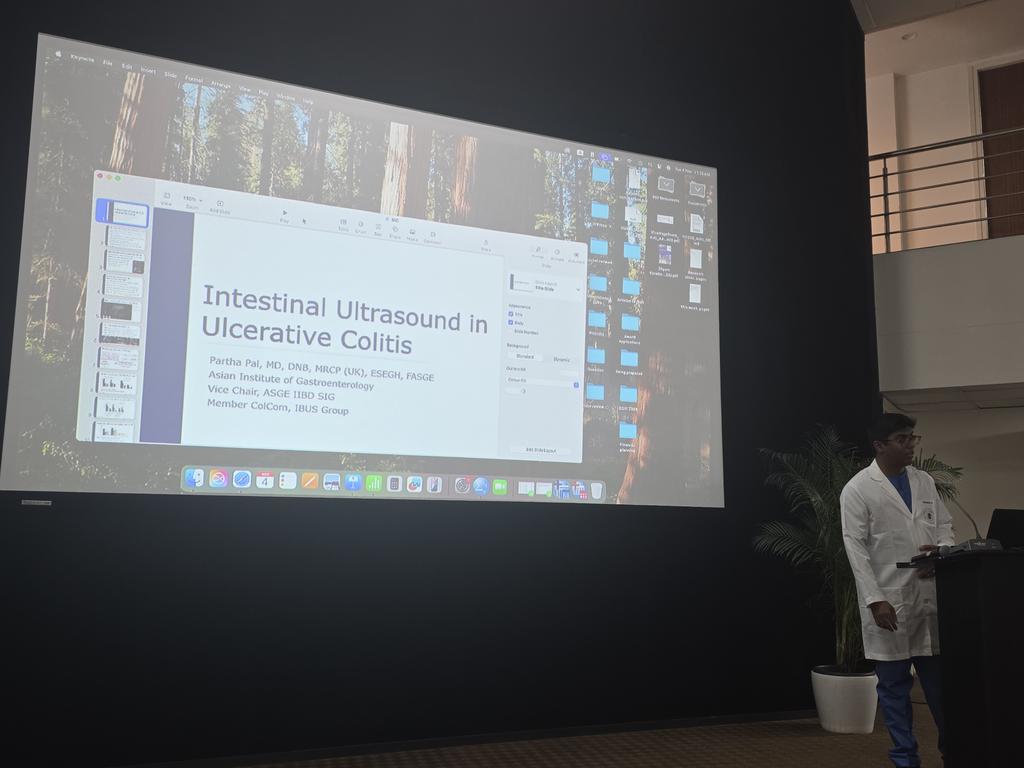
Task: Open Finder in the Dock
Action: click(x=195, y=478)
